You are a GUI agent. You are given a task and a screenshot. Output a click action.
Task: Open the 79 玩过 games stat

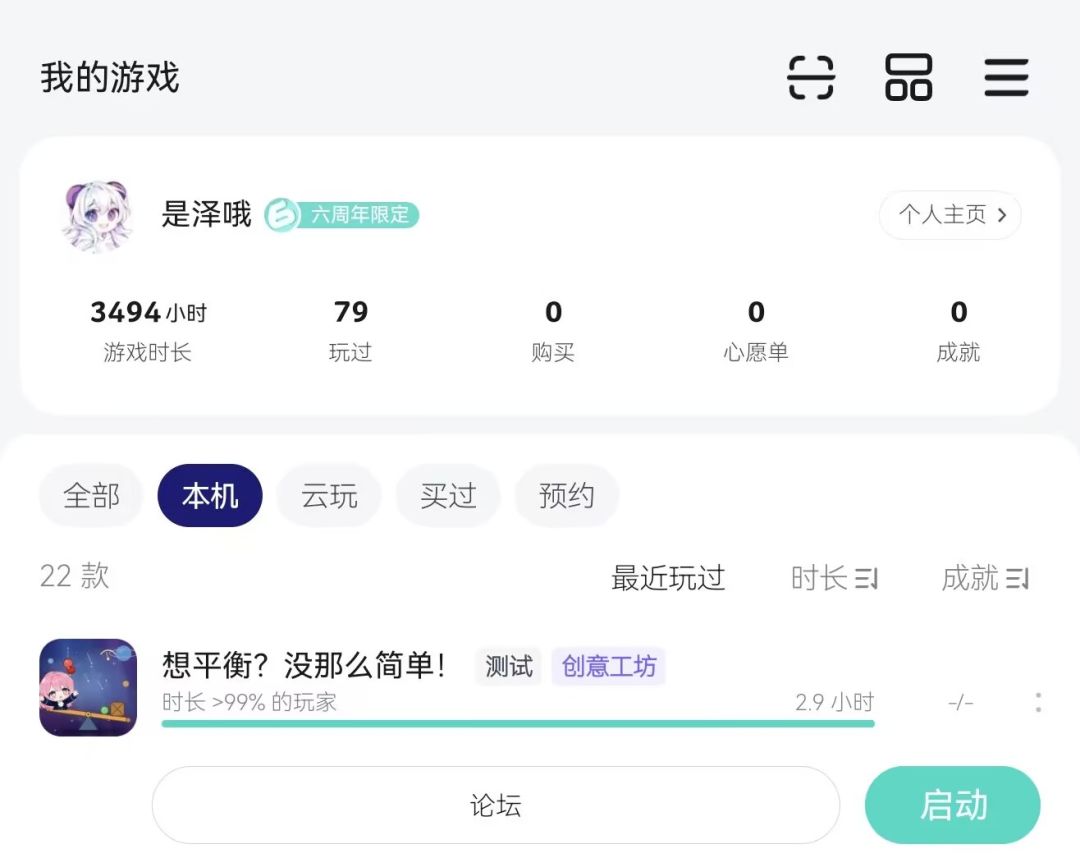(x=351, y=330)
